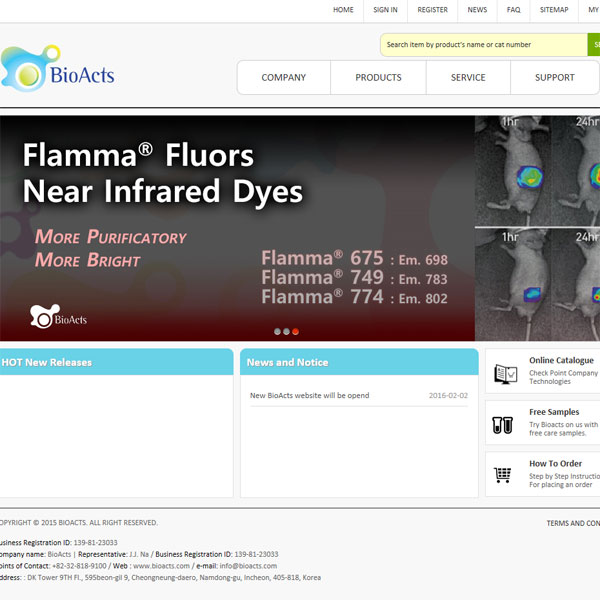Screen dimensions: 600x600
Task: Click the product search input field
Action: click(x=484, y=45)
